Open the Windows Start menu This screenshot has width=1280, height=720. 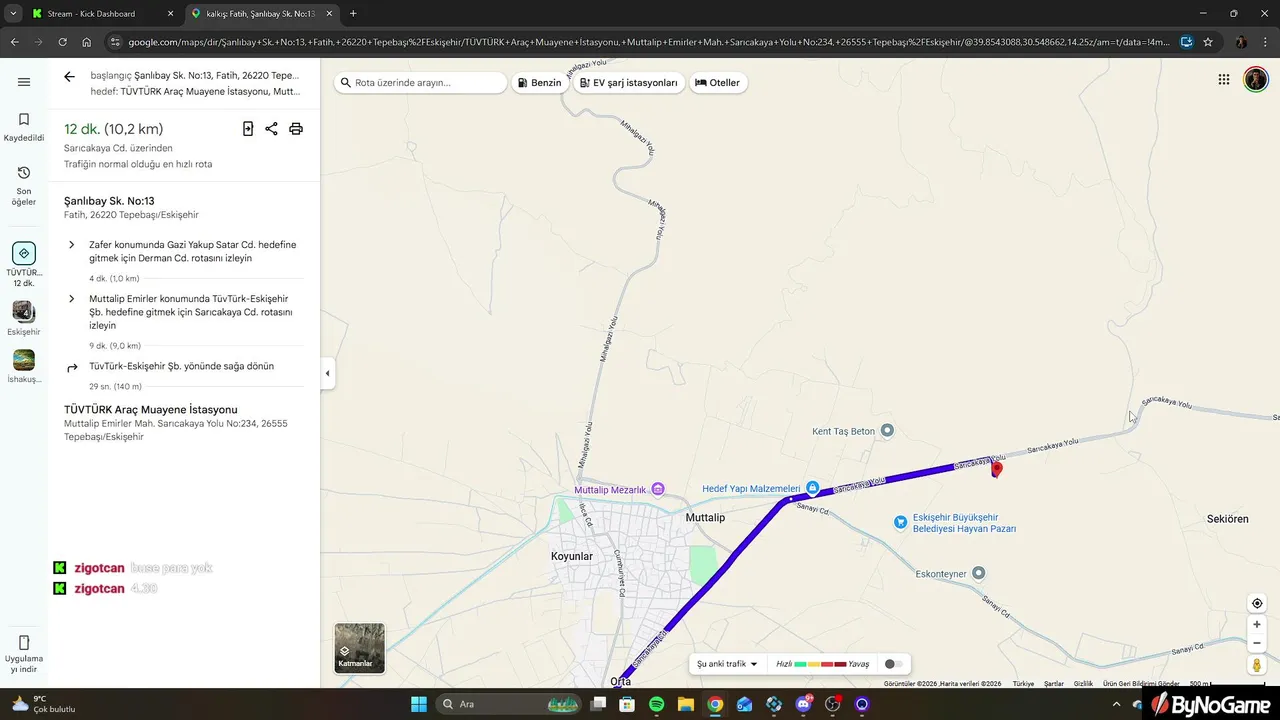click(x=419, y=704)
